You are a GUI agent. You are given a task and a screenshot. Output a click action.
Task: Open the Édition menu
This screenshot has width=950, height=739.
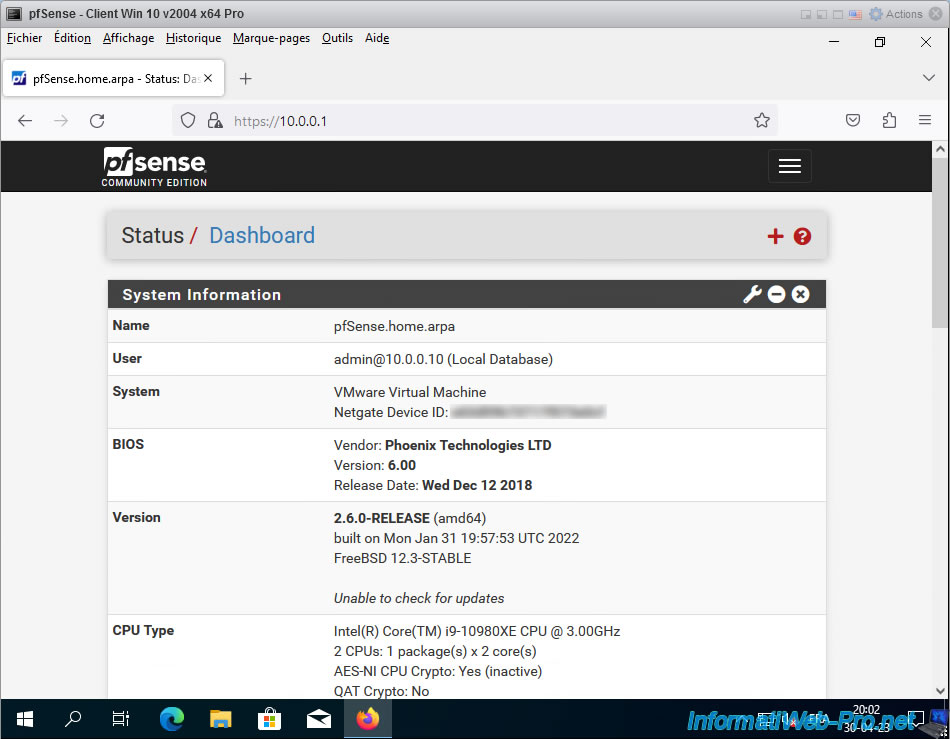72,38
